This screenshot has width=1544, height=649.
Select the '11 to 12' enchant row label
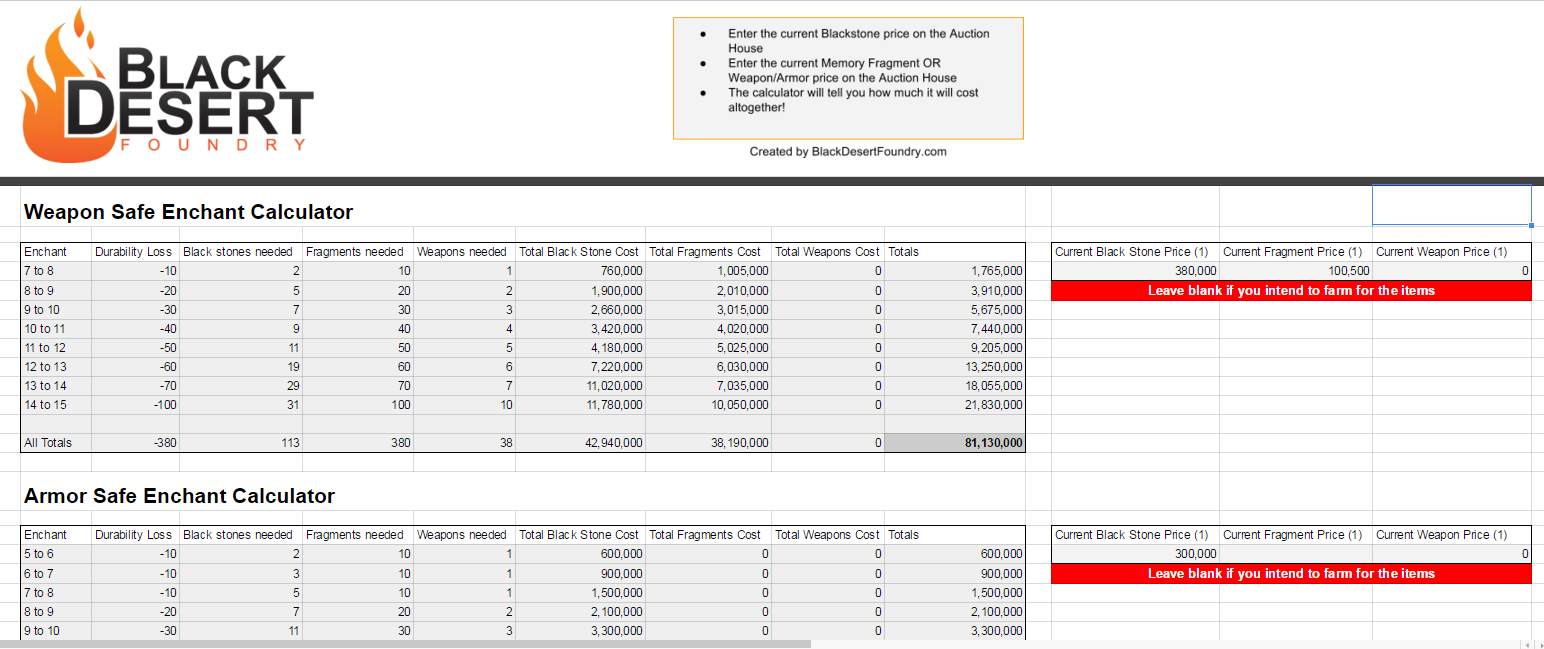tap(56, 348)
